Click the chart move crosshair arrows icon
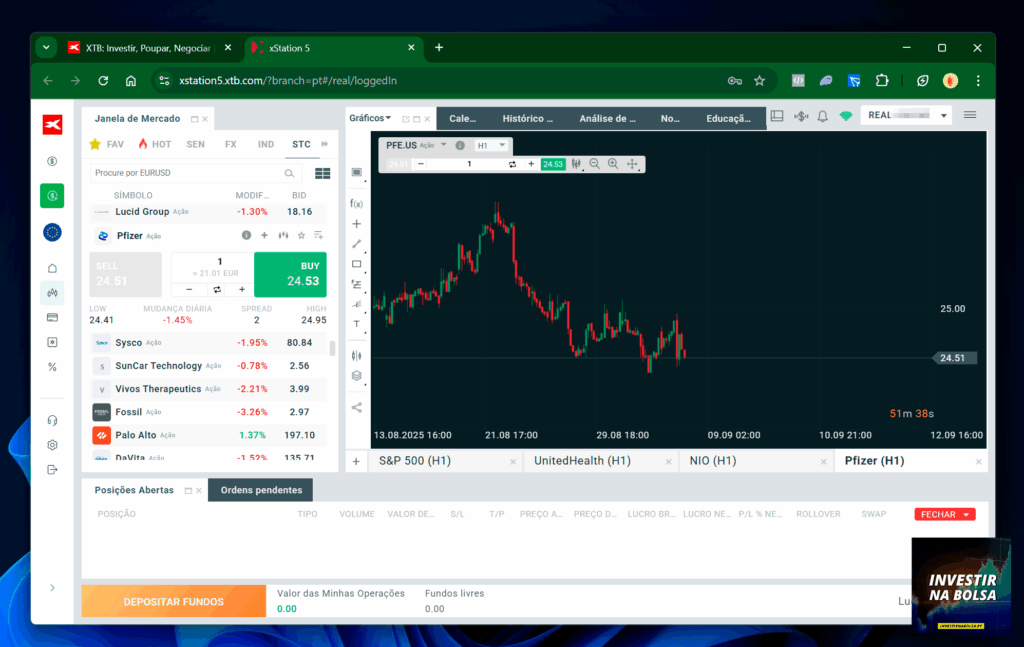The height and width of the screenshot is (647, 1024). pos(632,164)
